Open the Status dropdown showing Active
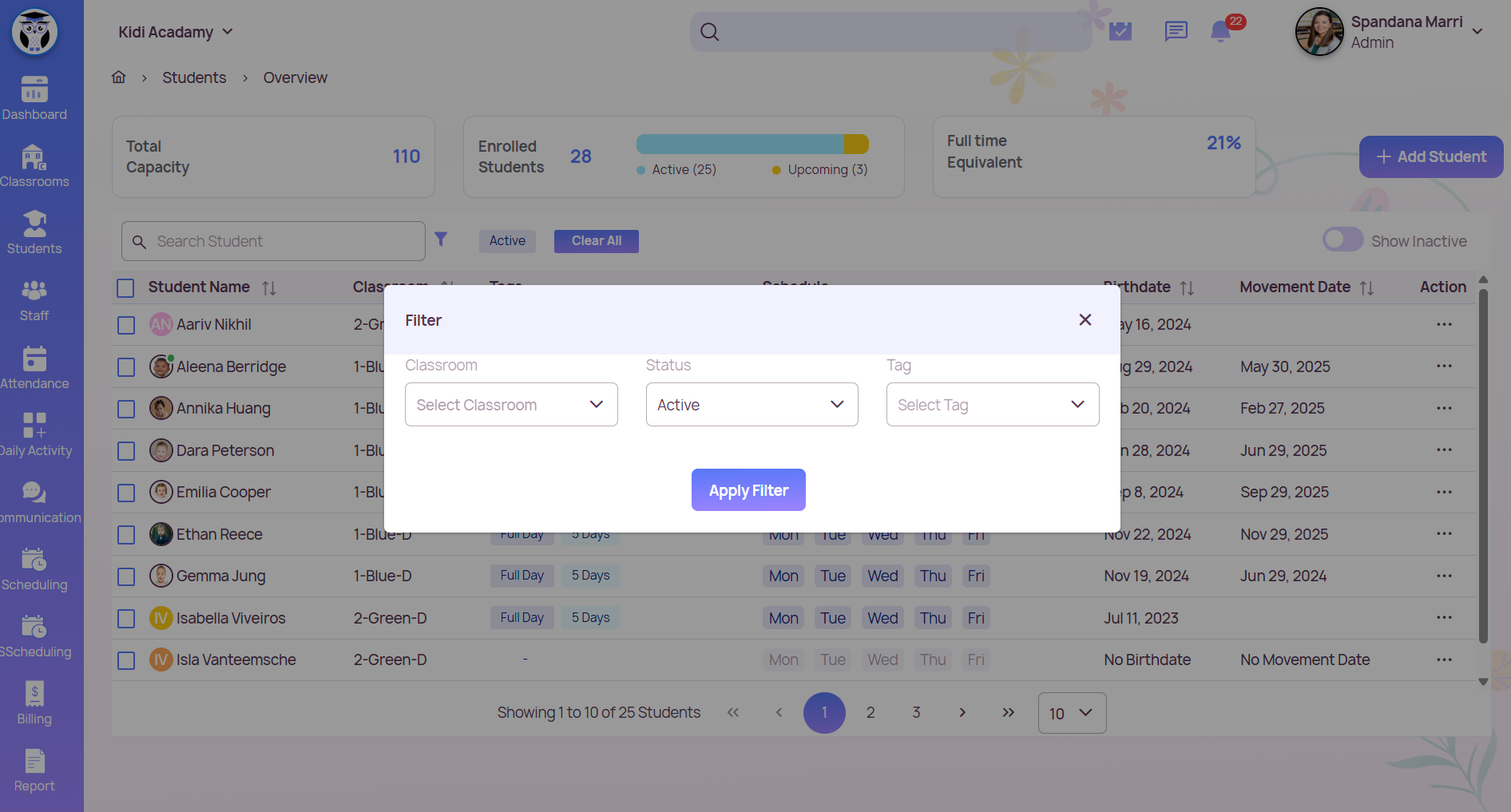This screenshot has height=812, width=1511. pyautogui.click(x=752, y=405)
